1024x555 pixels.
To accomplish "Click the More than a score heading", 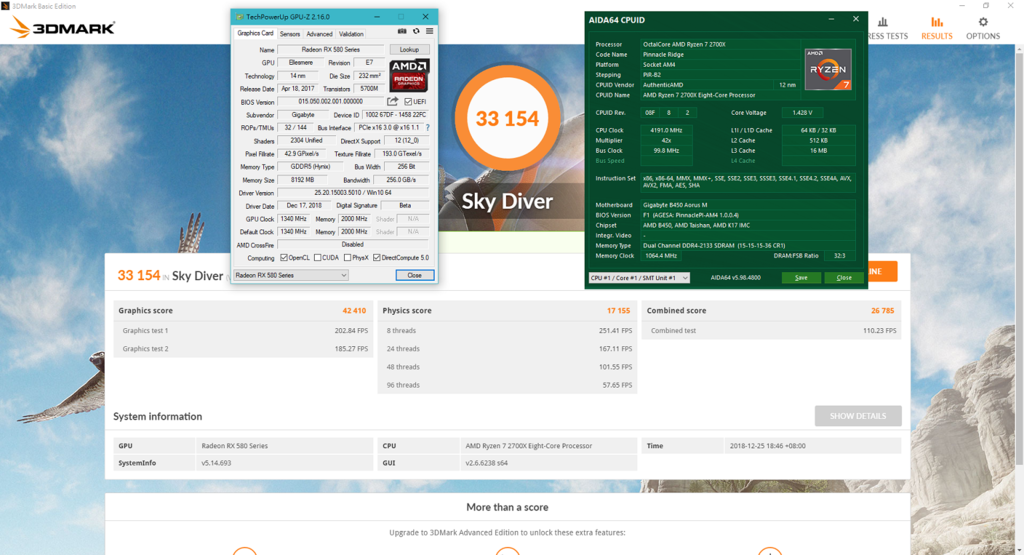I will pos(507,507).
